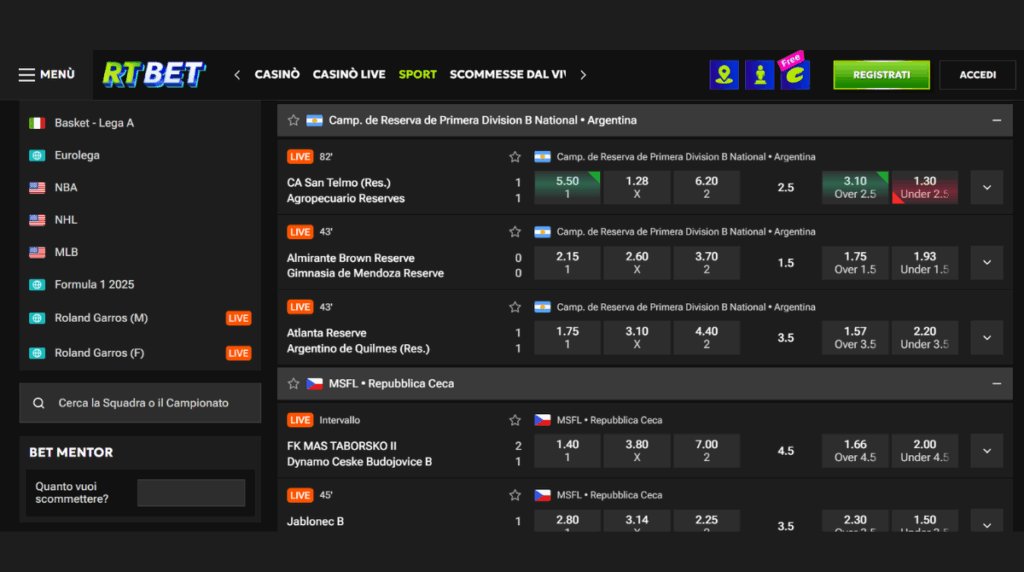Click LIVE badge next to Roland Garros (M)

(x=238, y=319)
